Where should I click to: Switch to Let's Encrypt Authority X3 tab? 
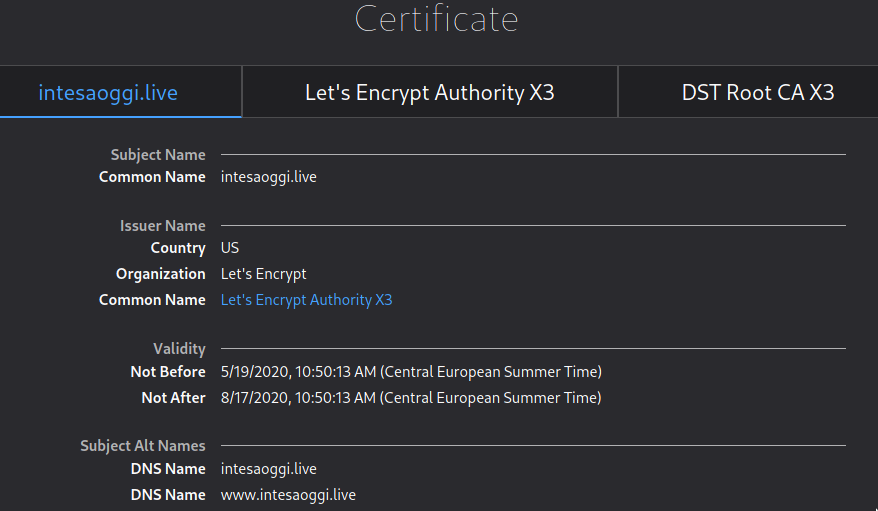tap(429, 92)
